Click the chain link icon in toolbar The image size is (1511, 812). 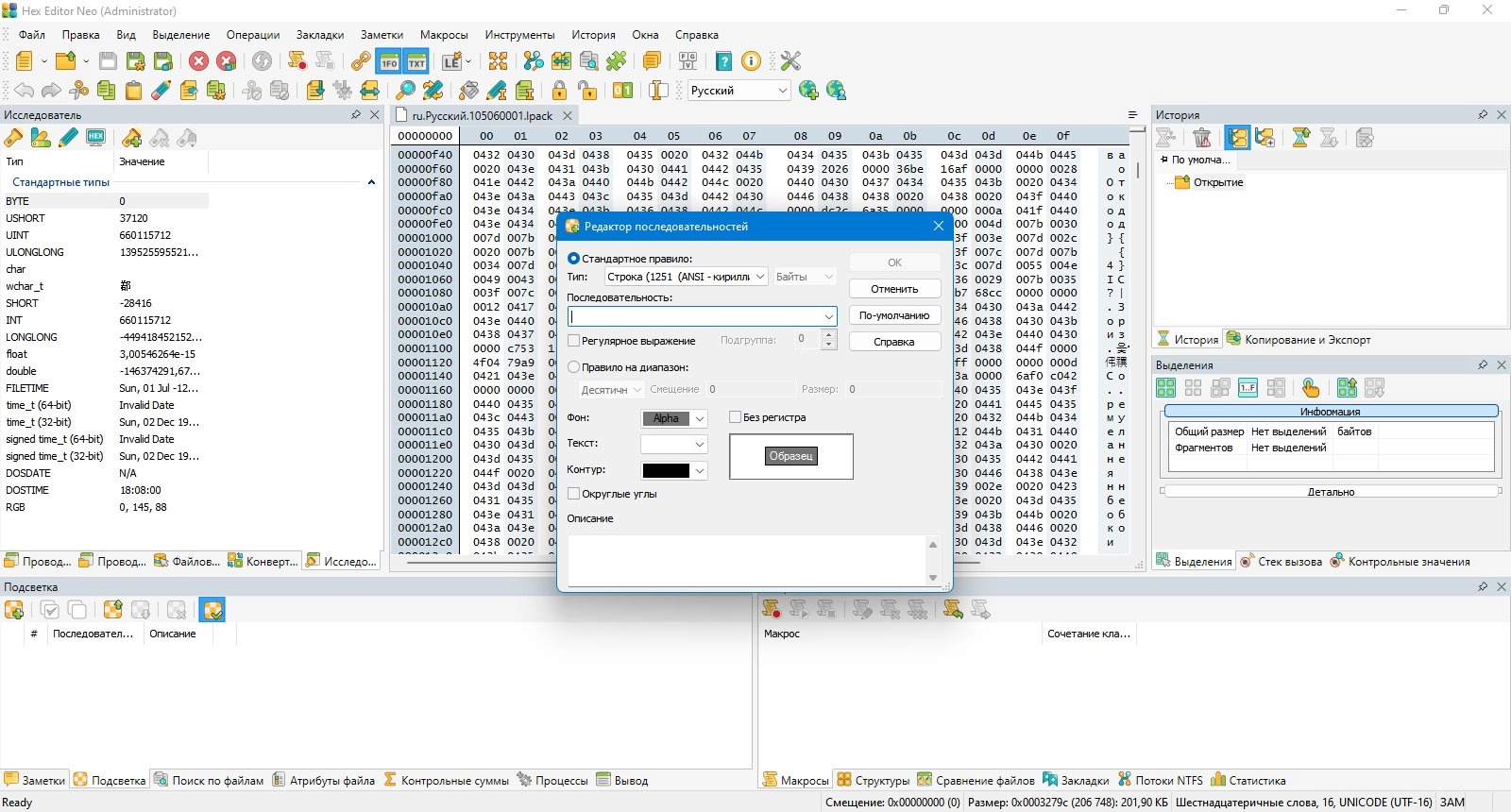(361, 61)
